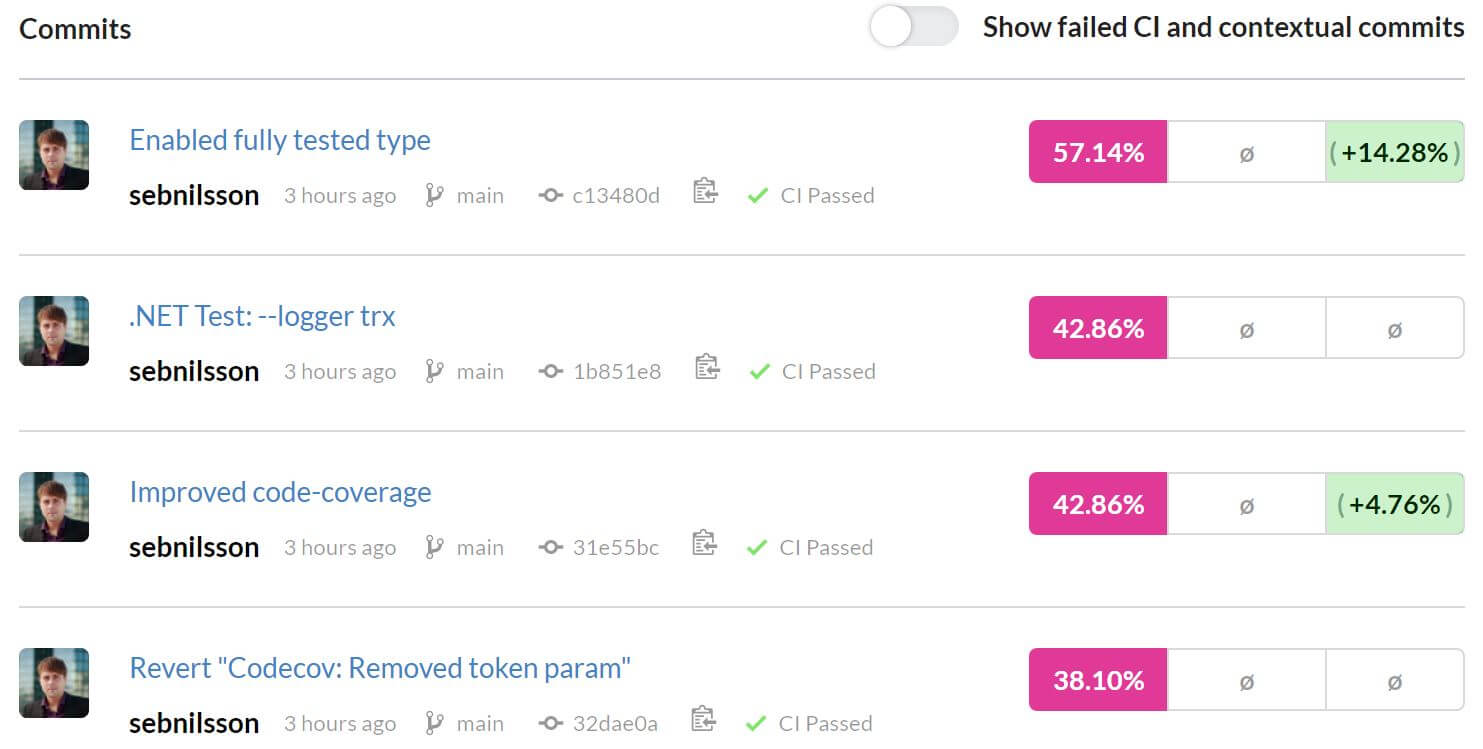Viewport: 1483px width, 749px height.
Task: Click the +4.76% coverage change badge
Action: pos(1395,504)
